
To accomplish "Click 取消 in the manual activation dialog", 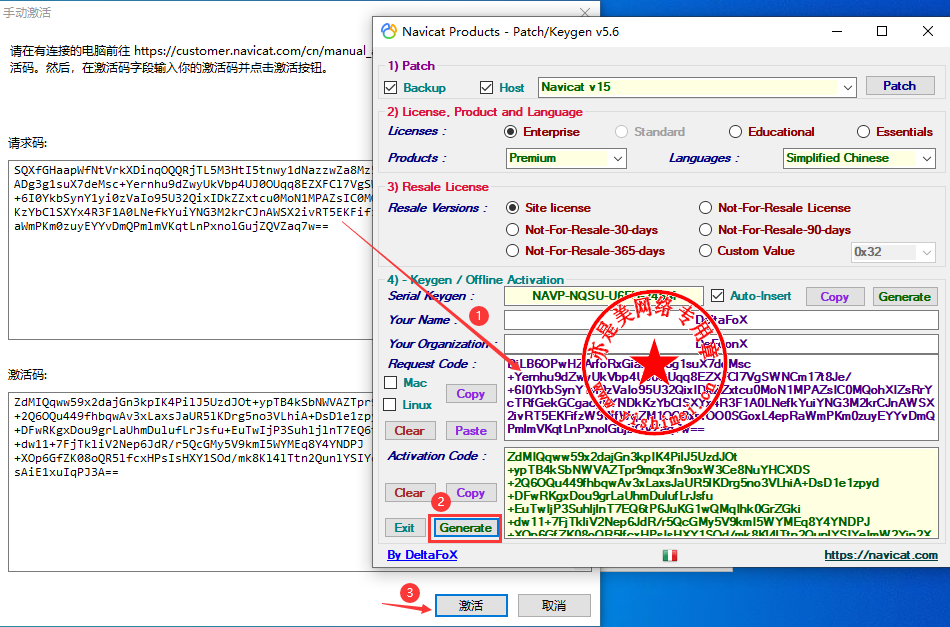I will click(554, 605).
